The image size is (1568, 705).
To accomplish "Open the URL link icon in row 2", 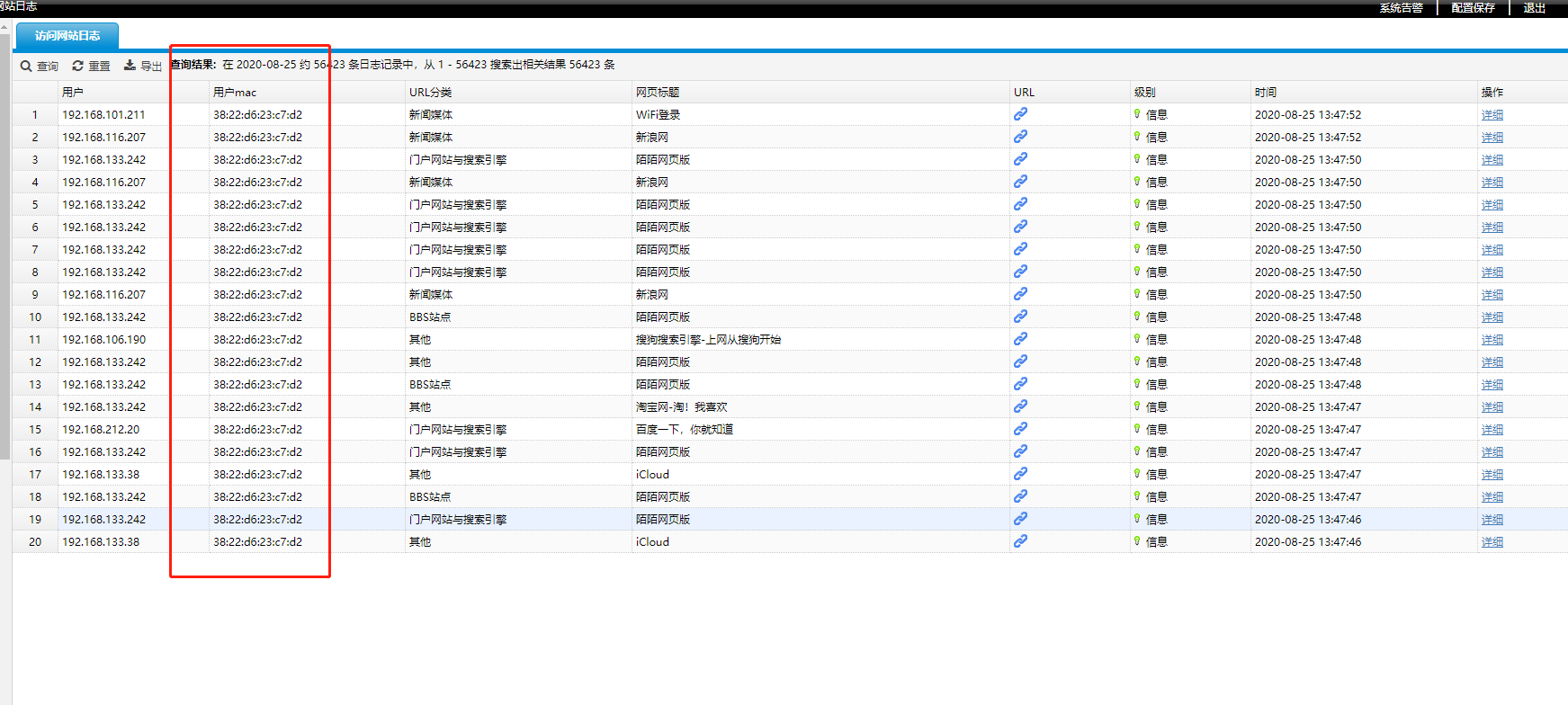I will (x=1020, y=137).
